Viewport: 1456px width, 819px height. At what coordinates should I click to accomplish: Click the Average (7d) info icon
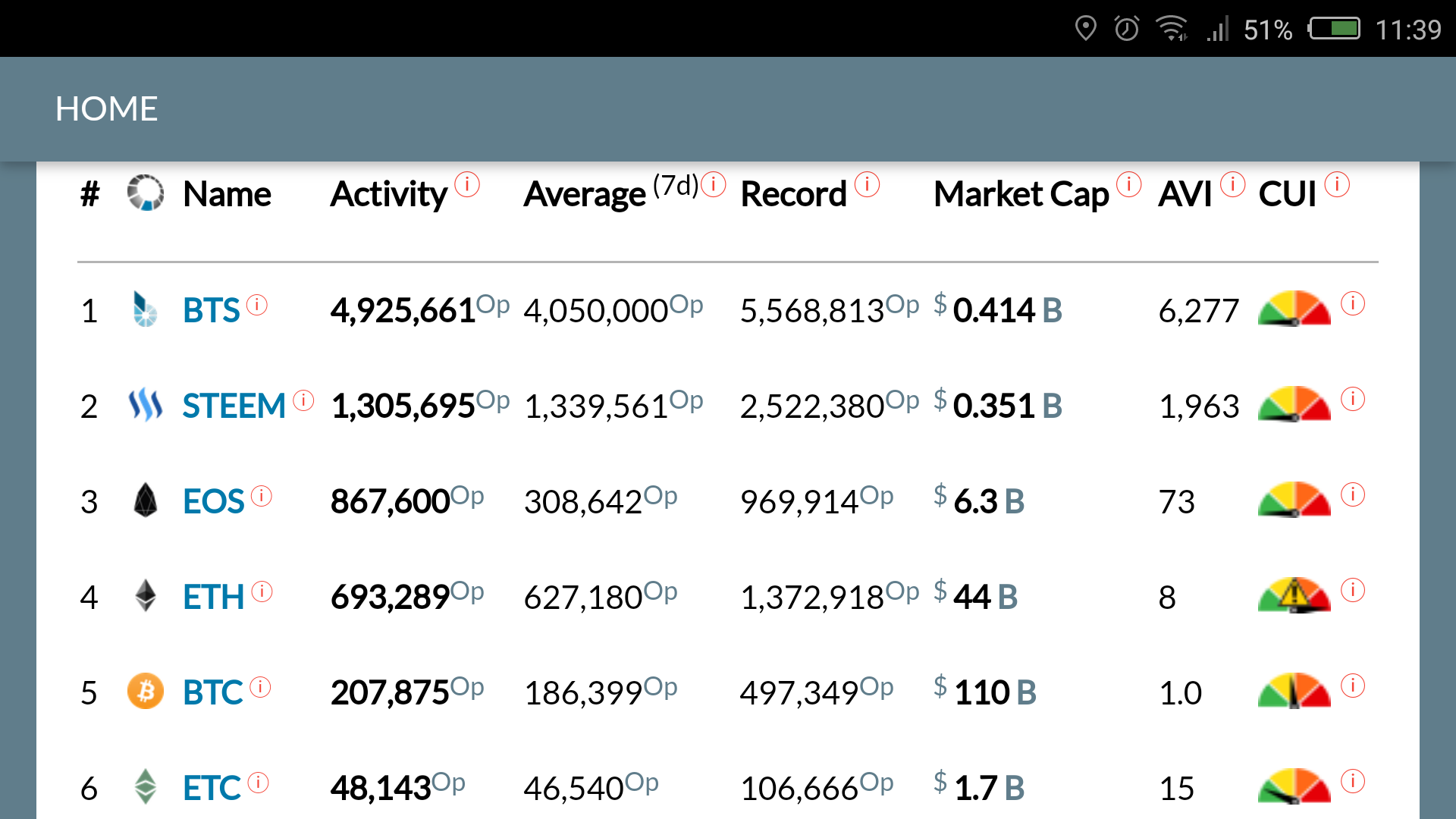tap(714, 184)
